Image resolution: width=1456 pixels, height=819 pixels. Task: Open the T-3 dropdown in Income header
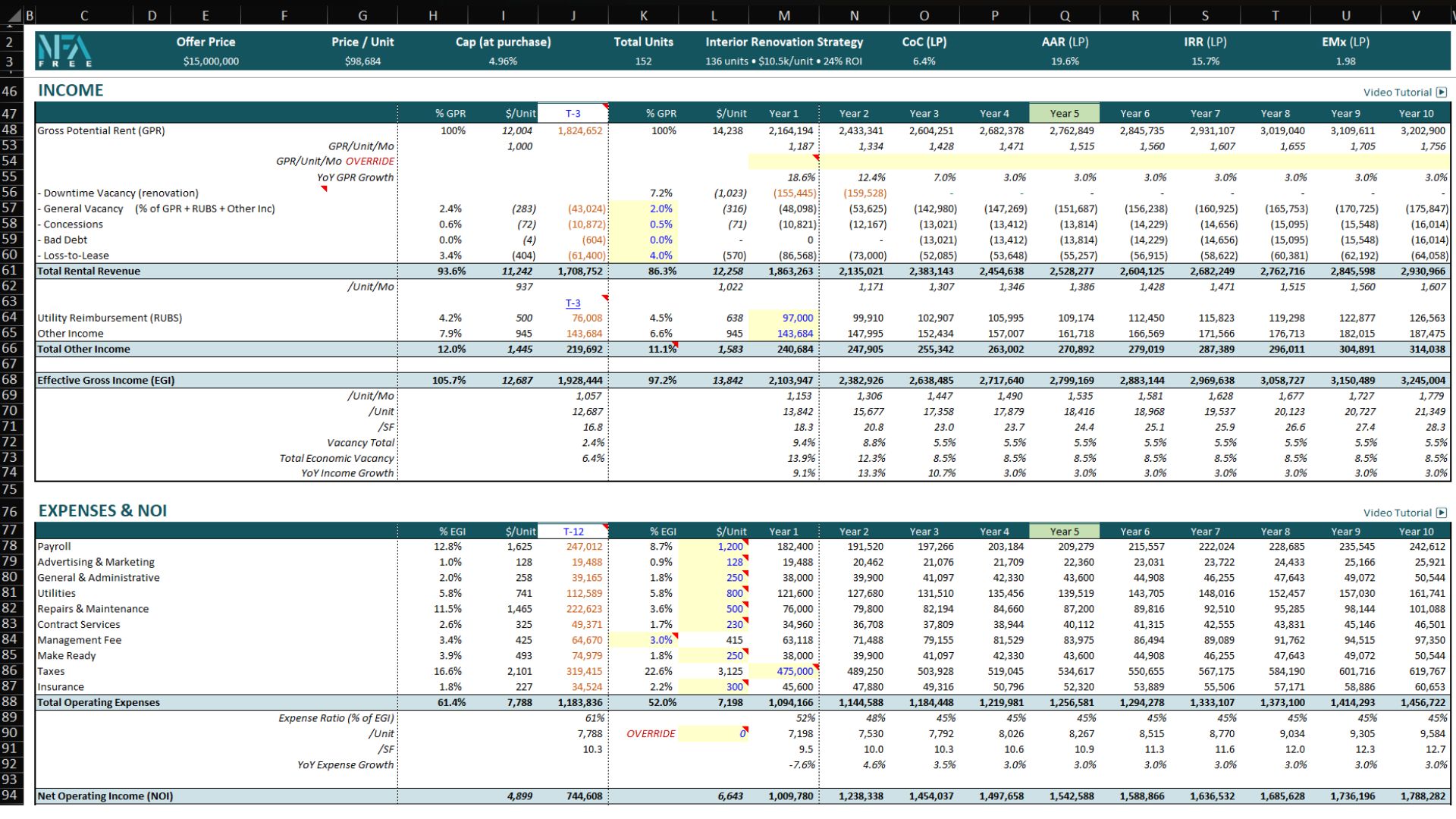tap(573, 114)
